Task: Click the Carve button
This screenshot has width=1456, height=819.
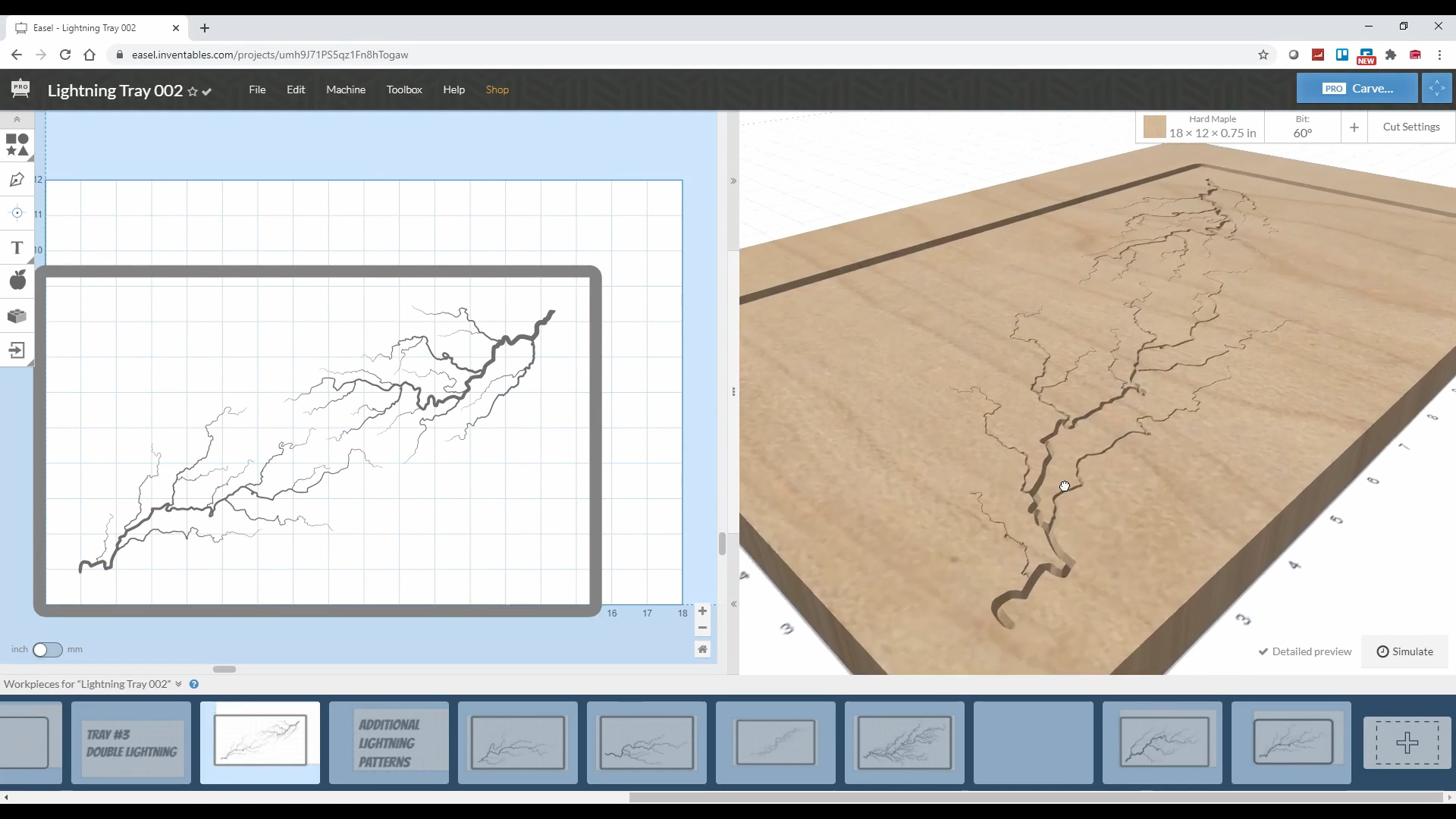Action: (x=1357, y=88)
